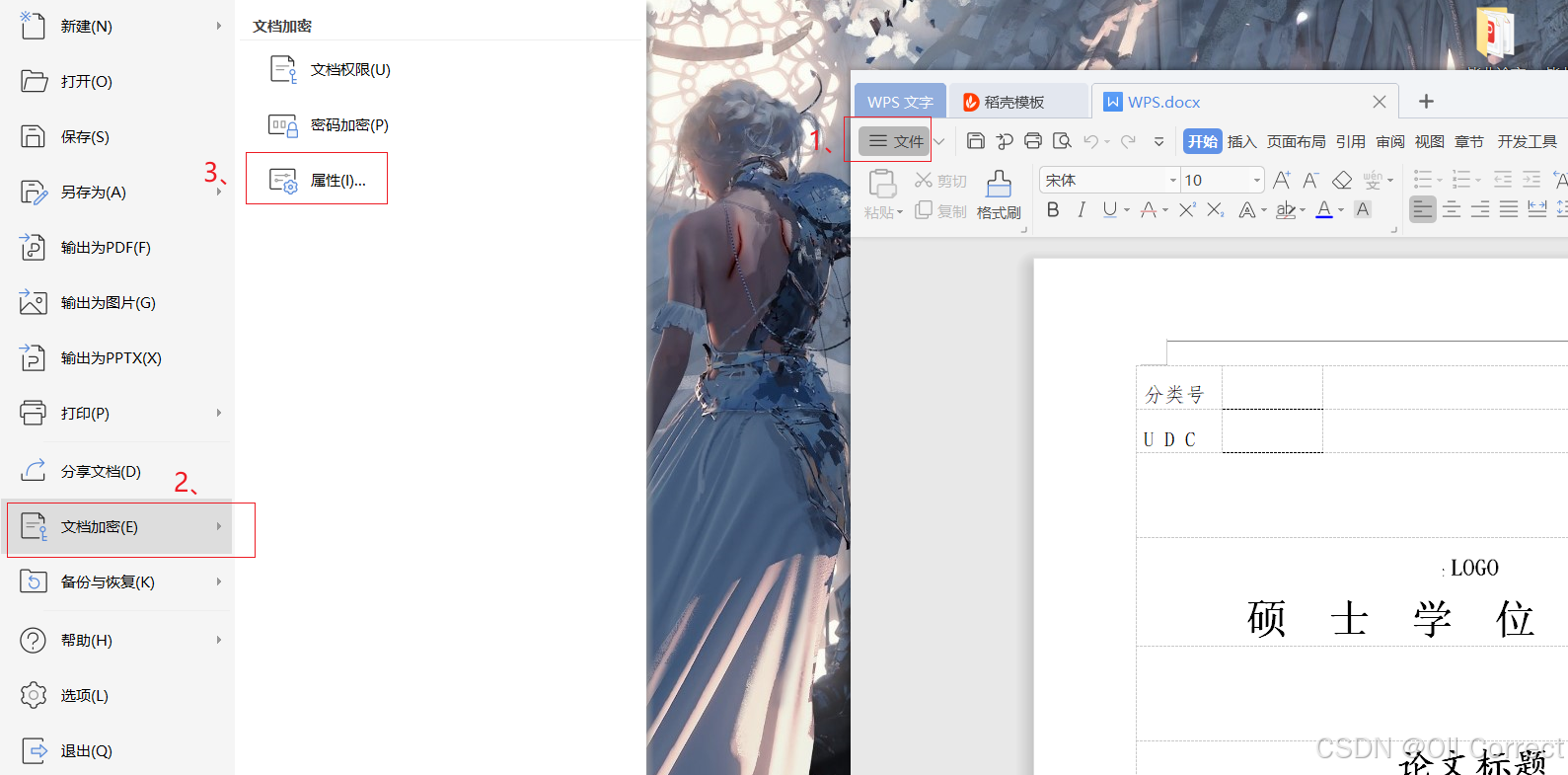Toggle strikethrough text formatting
Image resolution: width=1568 pixels, height=775 pixels.
click(x=1148, y=209)
